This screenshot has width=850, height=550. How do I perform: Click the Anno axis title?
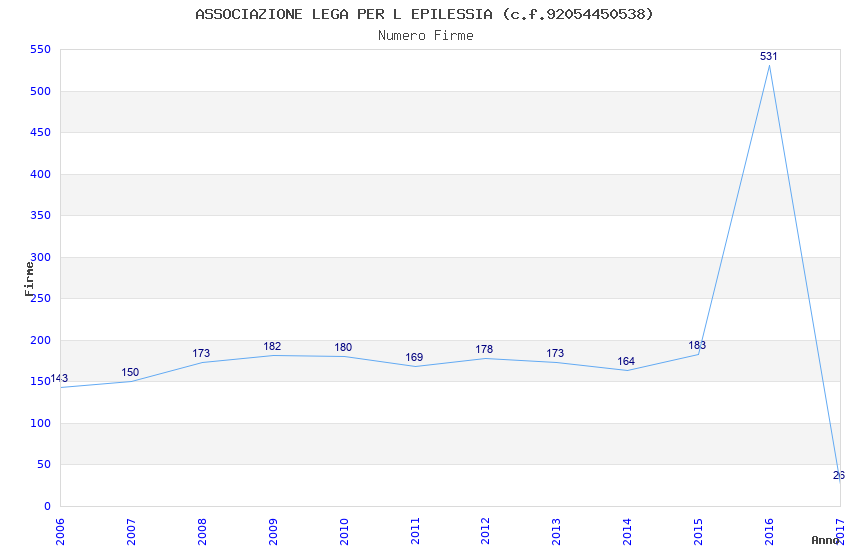(825, 540)
